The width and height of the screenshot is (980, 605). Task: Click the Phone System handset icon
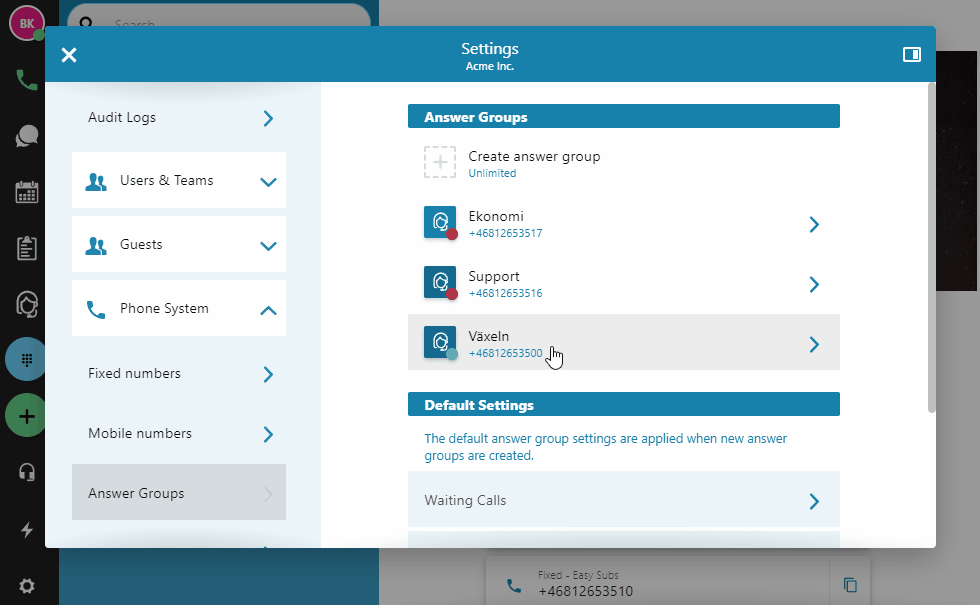pos(96,309)
